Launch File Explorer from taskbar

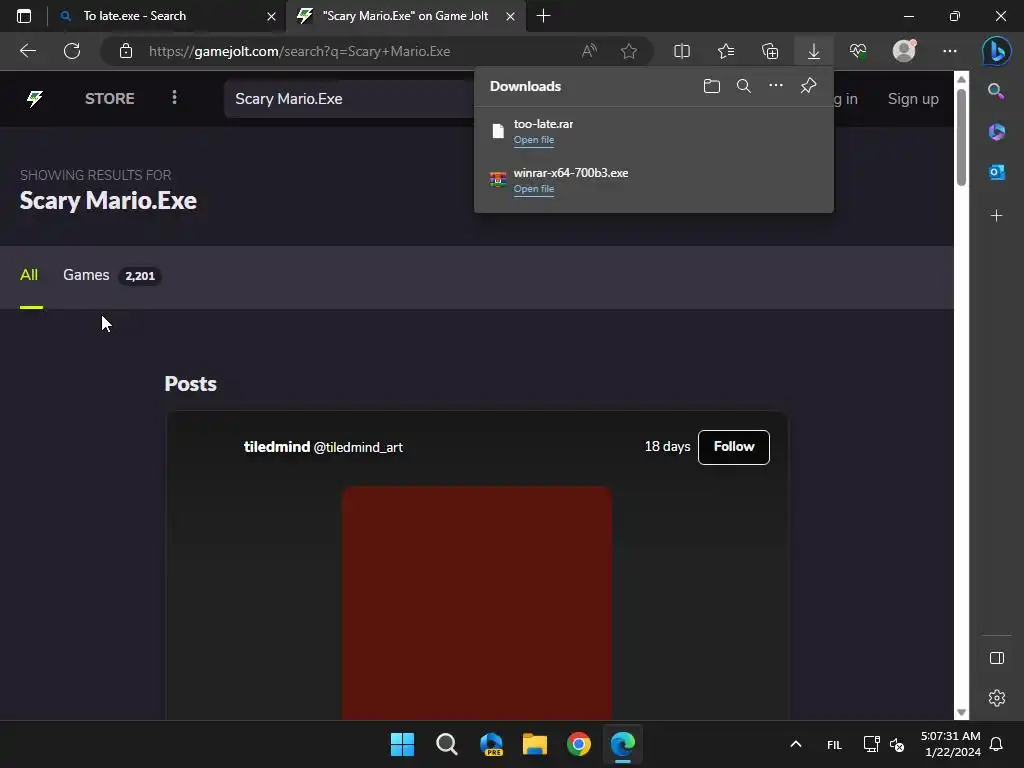point(535,744)
